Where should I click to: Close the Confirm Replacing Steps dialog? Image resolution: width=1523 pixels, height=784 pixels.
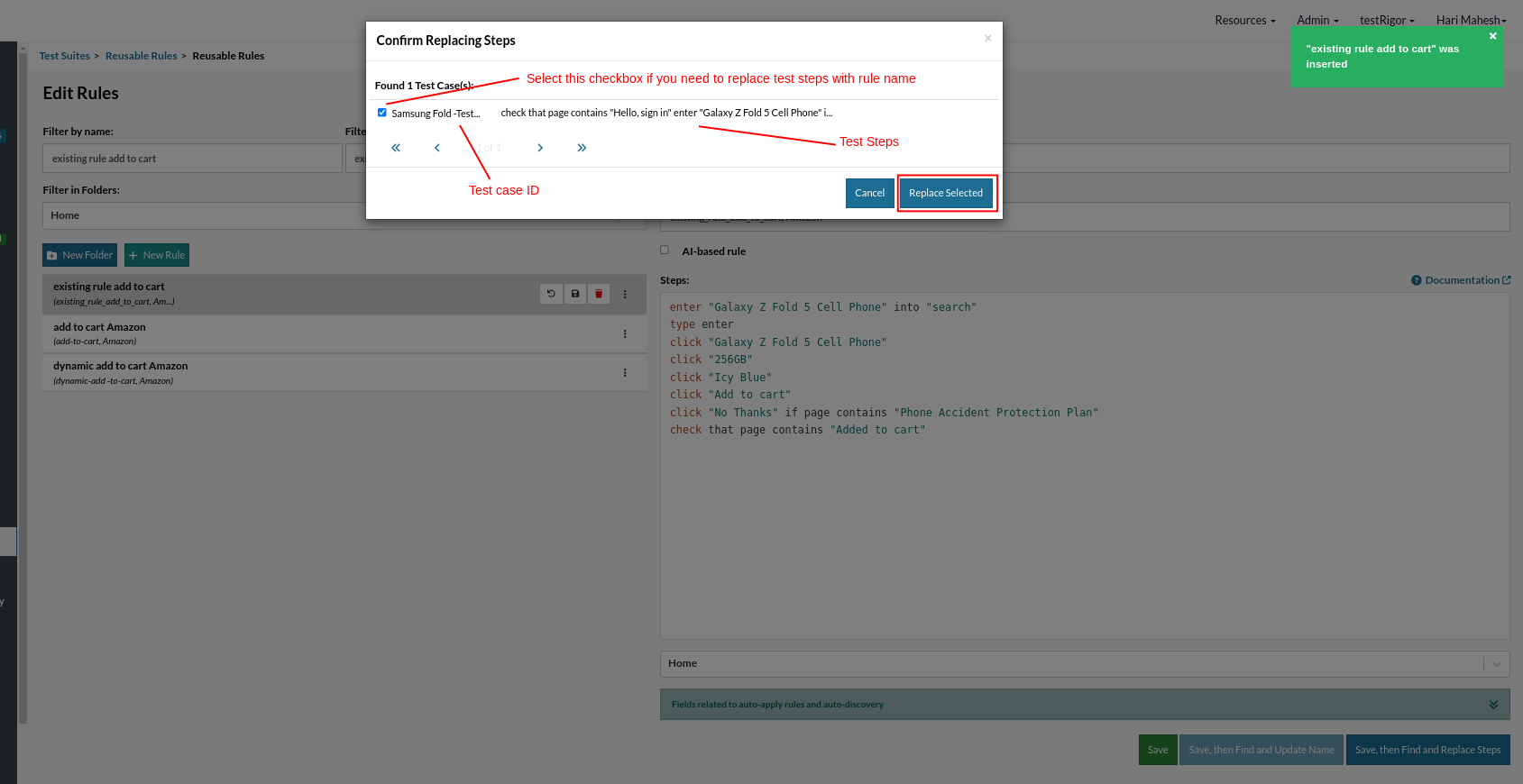click(987, 38)
